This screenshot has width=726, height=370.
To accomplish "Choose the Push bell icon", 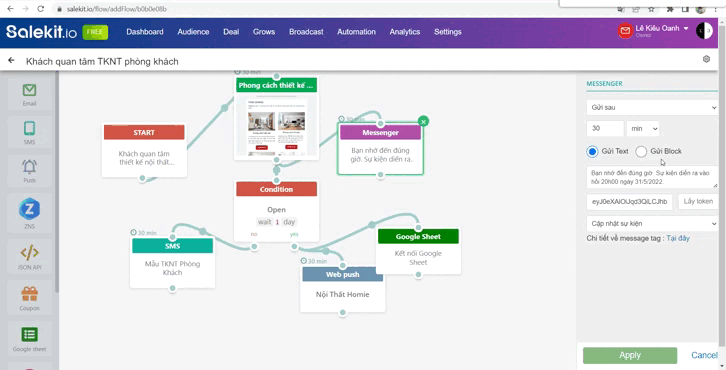I will [29, 166].
